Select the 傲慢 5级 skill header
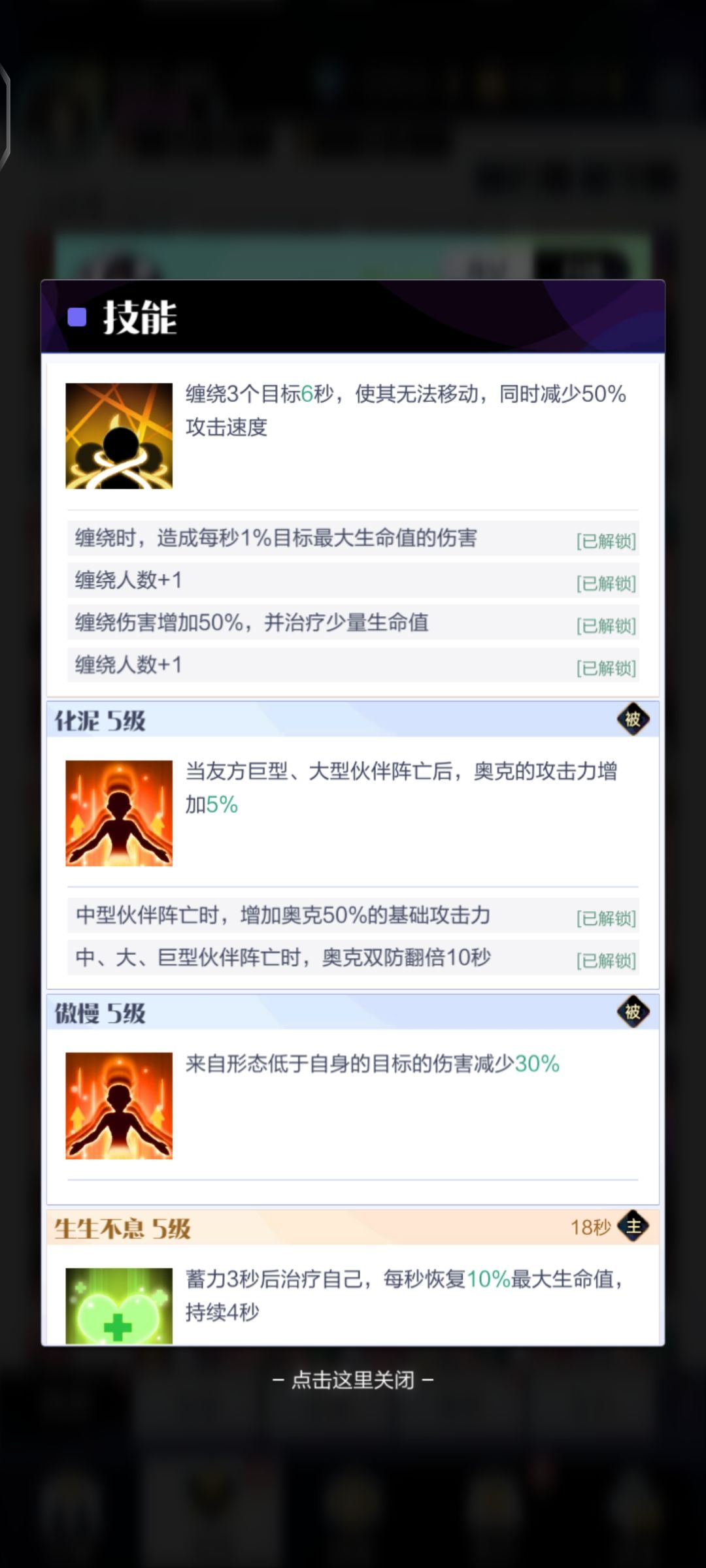Screen dimensions: 706x1568 [x=353, y=1012]
